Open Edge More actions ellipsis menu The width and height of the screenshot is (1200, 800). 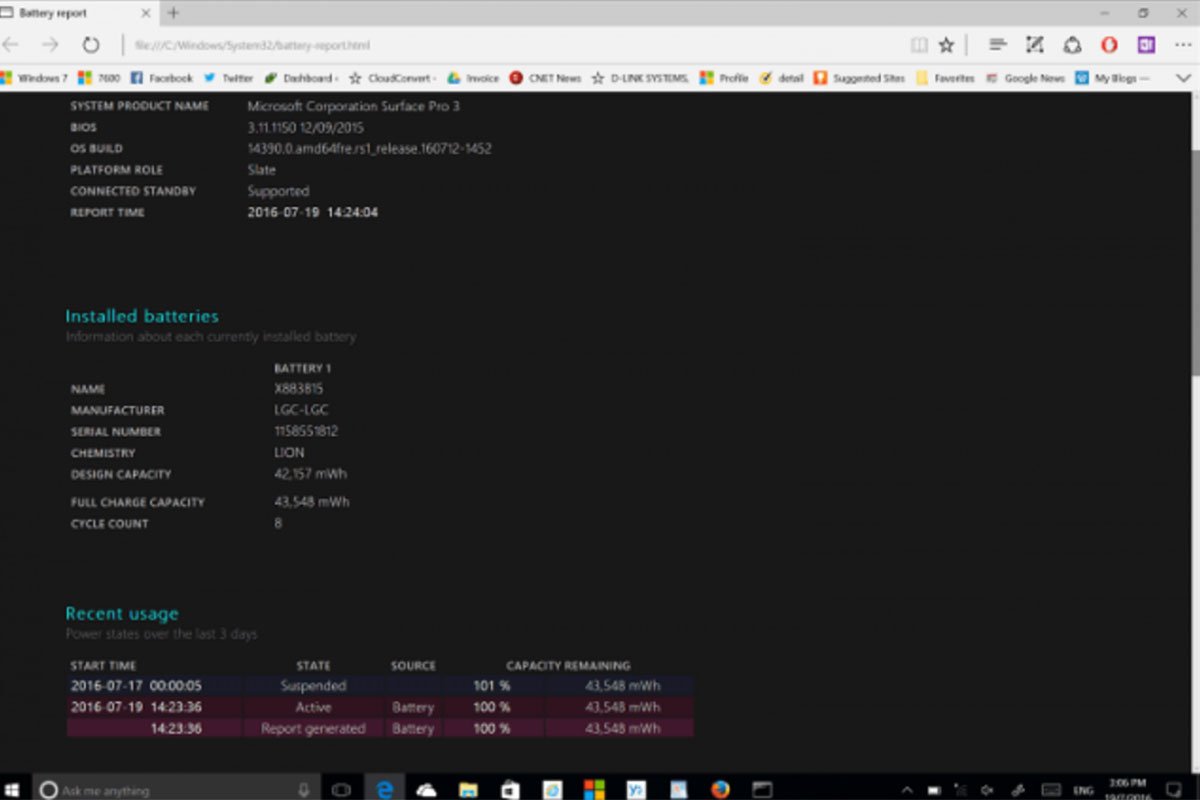1183,45
